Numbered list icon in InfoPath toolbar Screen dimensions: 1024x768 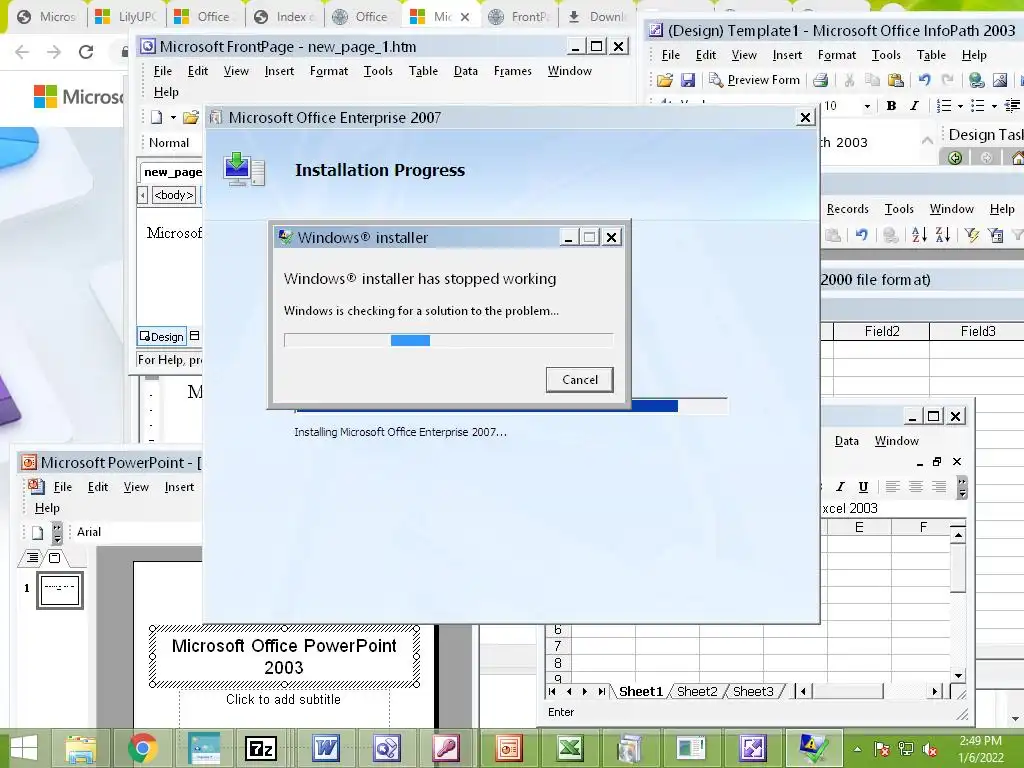click(944, 106)
